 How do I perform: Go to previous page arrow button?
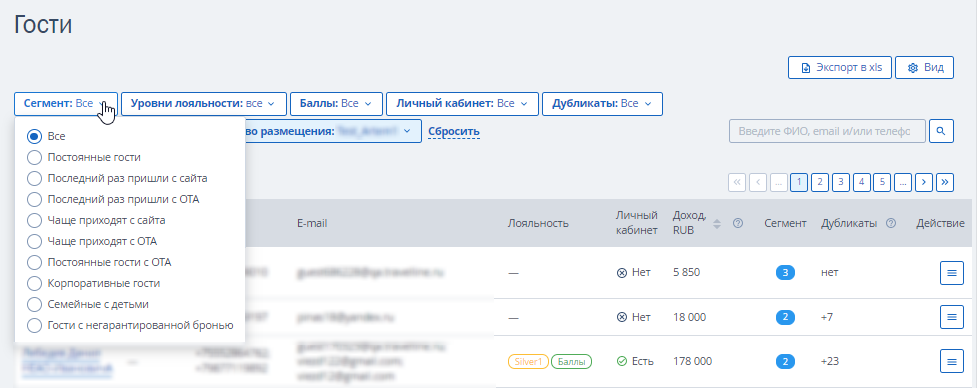[758, 182]
